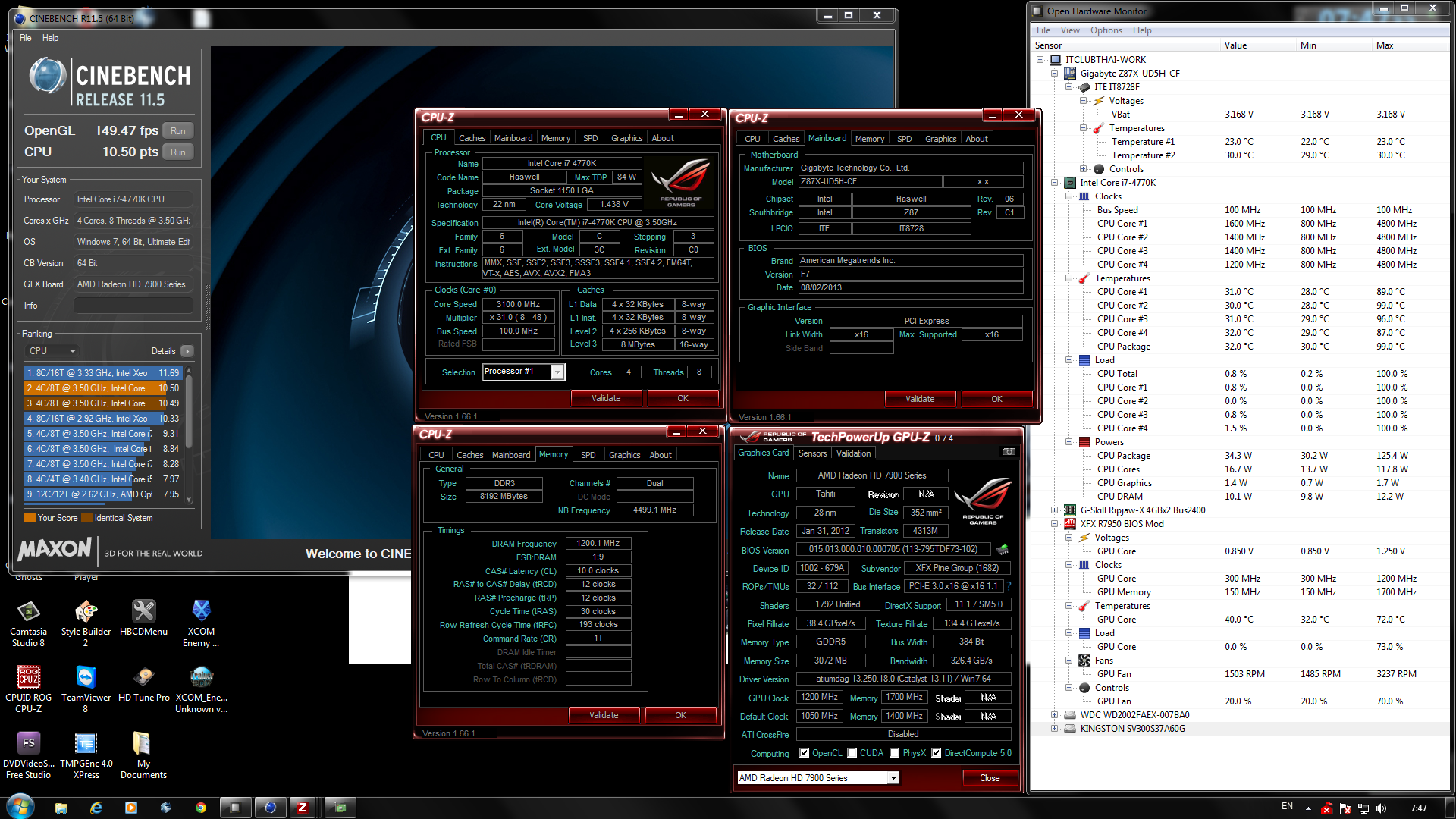Open the CPUID ROG CPU-Z desktop icon

coord(28,677)
